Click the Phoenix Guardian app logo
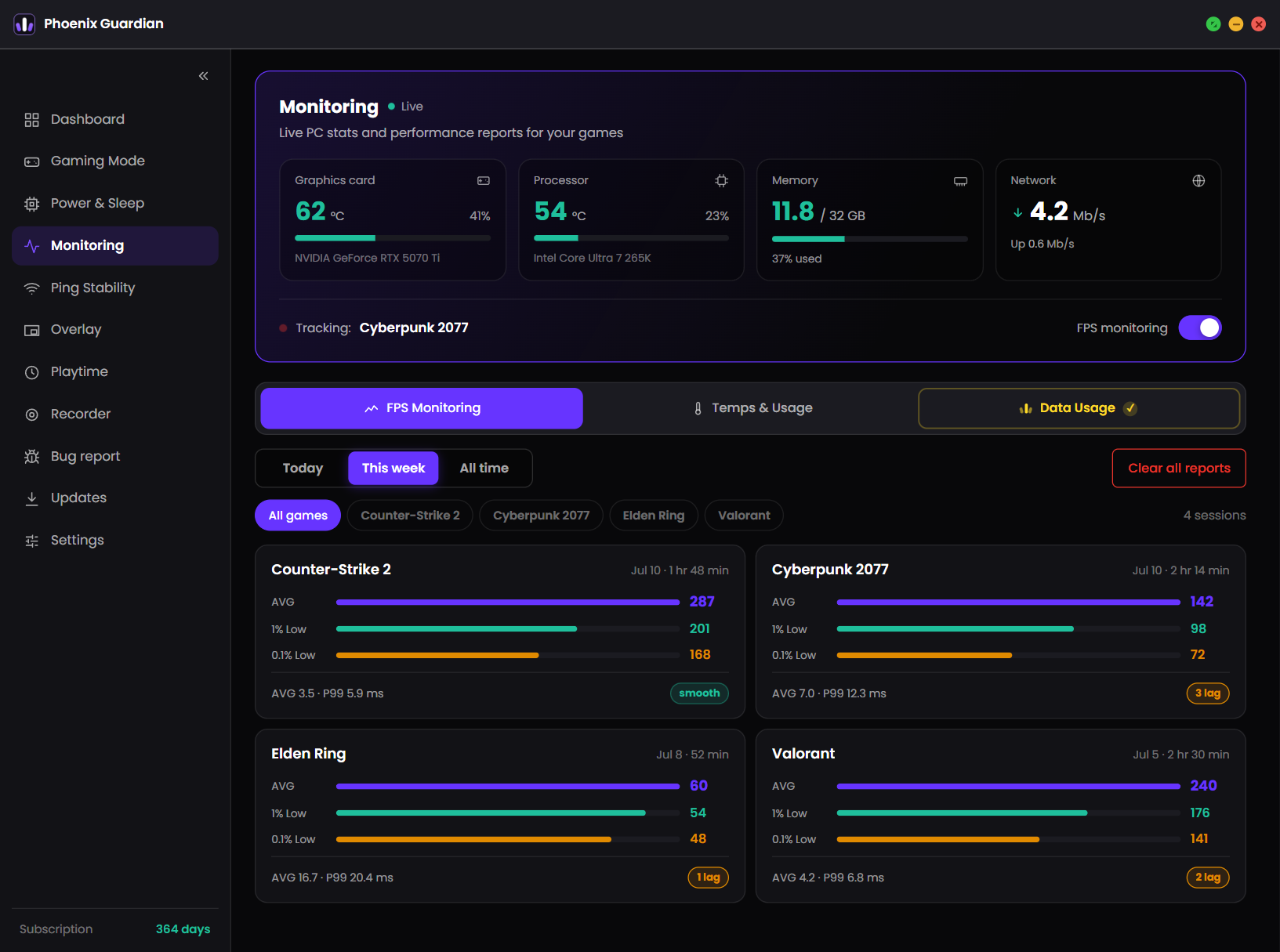This screenshot has width=1280, height=952. pos(24,24)
